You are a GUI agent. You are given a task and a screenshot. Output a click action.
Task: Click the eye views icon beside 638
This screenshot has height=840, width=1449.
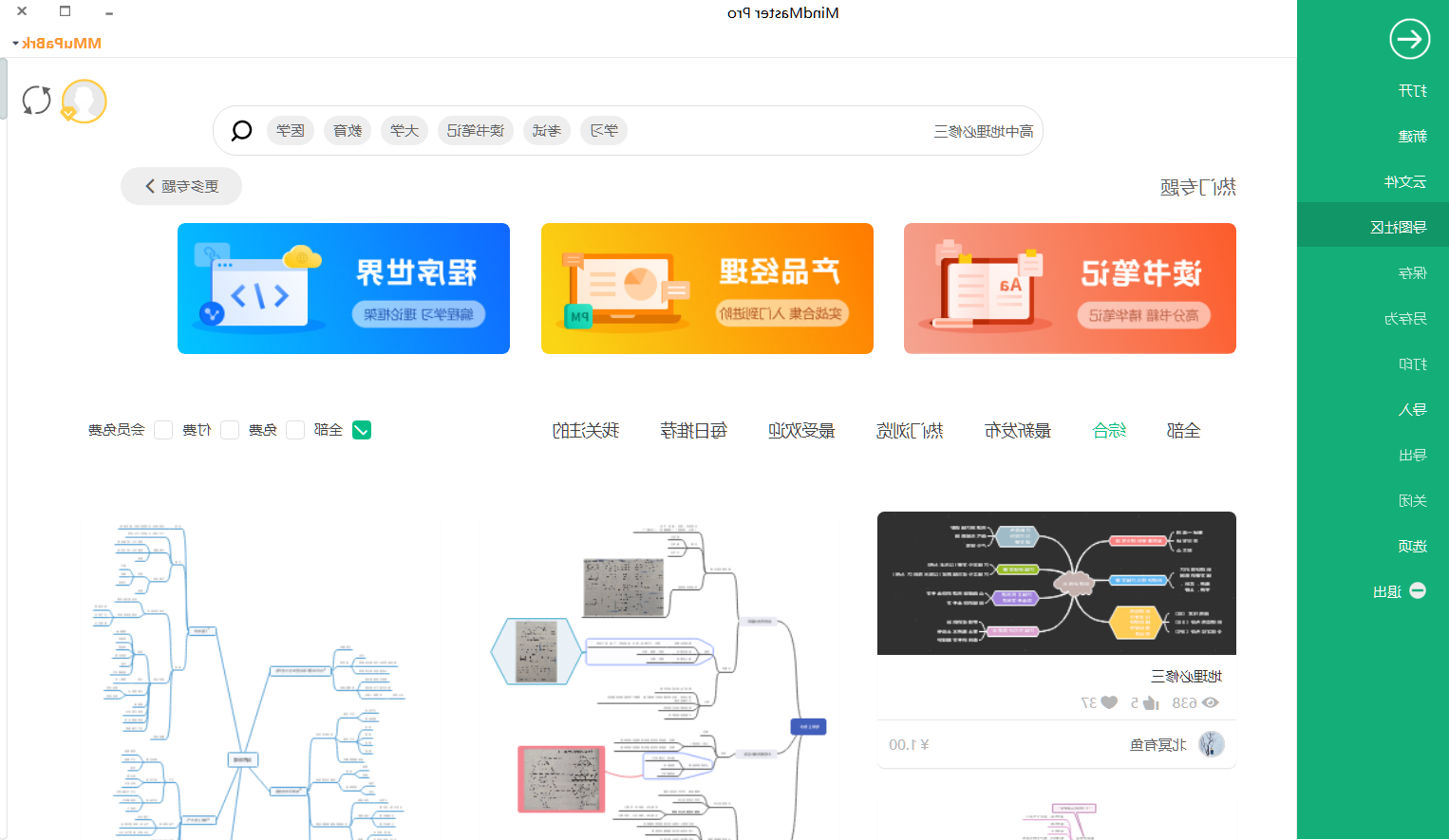[x=1210, y=702]
